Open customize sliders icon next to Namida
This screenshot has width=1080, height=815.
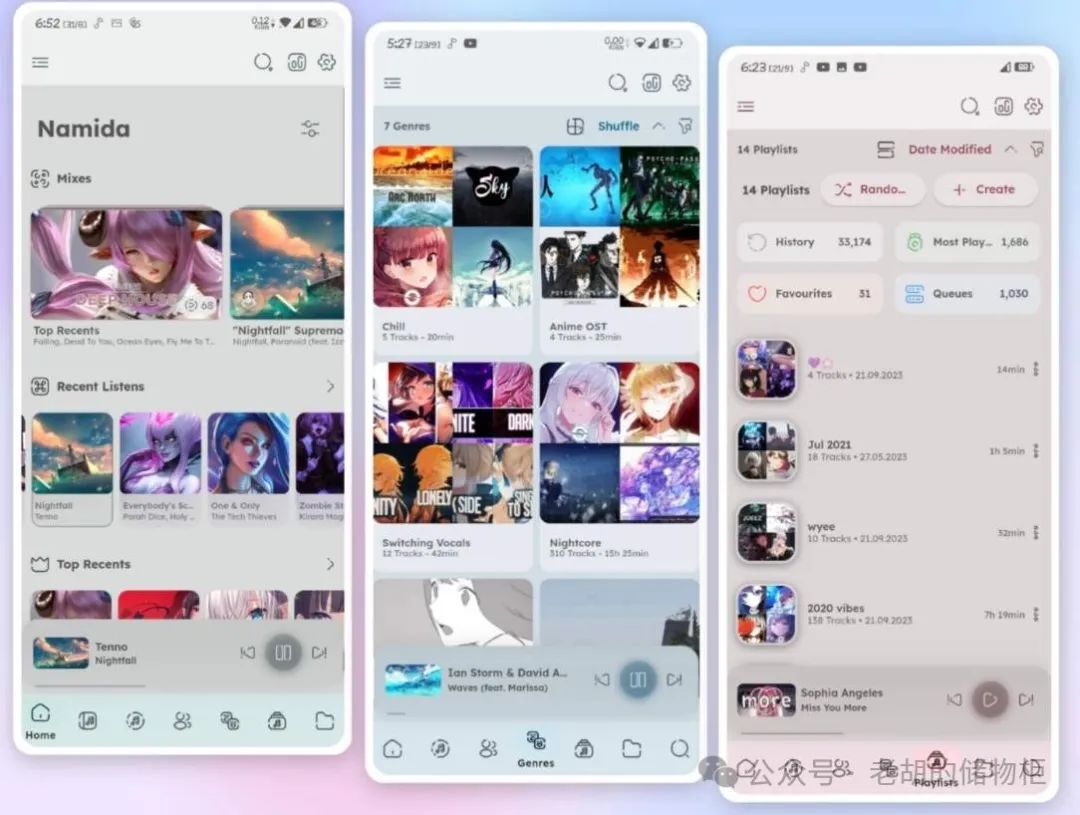(310, 128)
